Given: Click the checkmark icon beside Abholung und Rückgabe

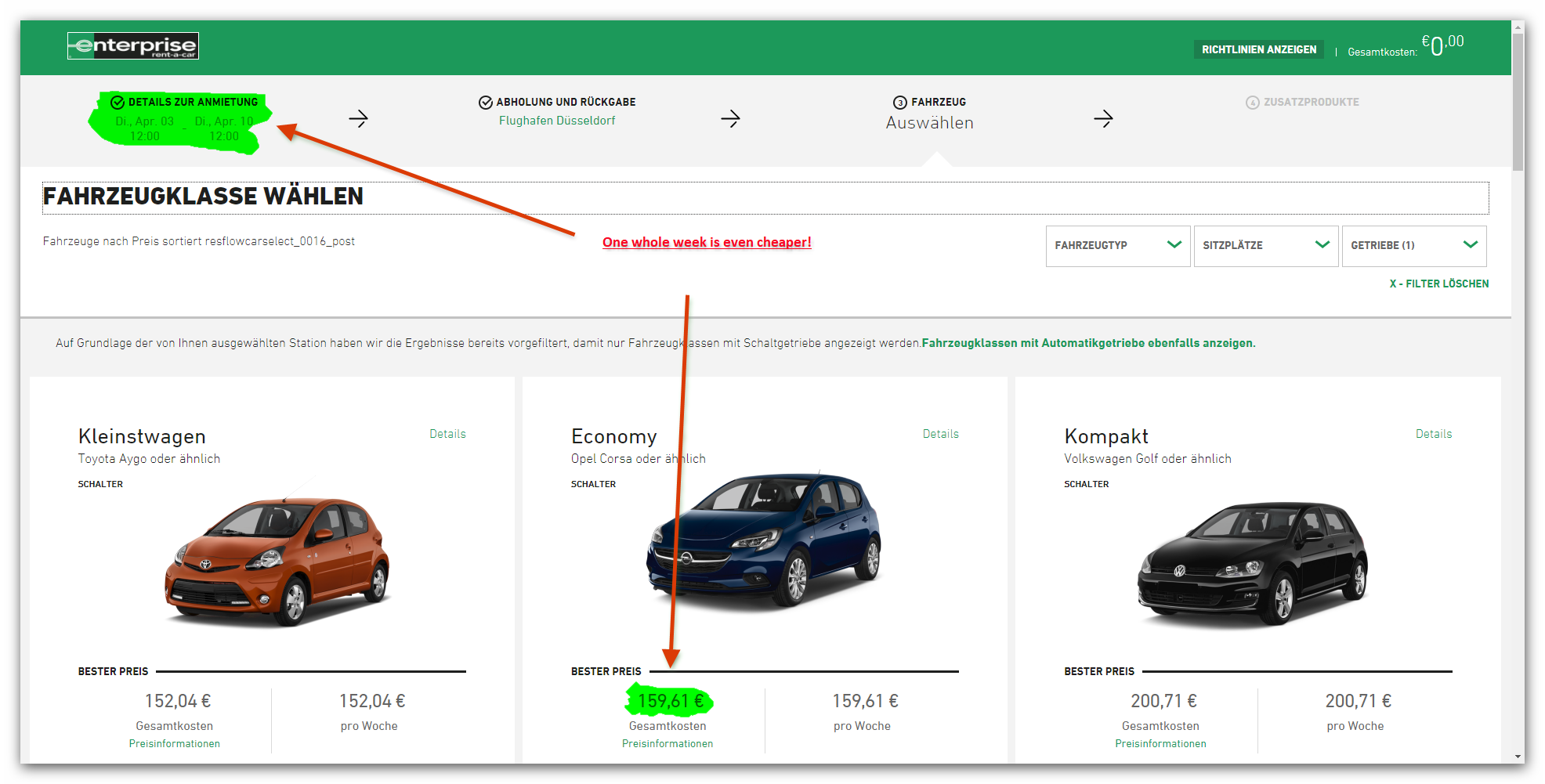Looking at the screenshot, I should [x=486, y=102].
